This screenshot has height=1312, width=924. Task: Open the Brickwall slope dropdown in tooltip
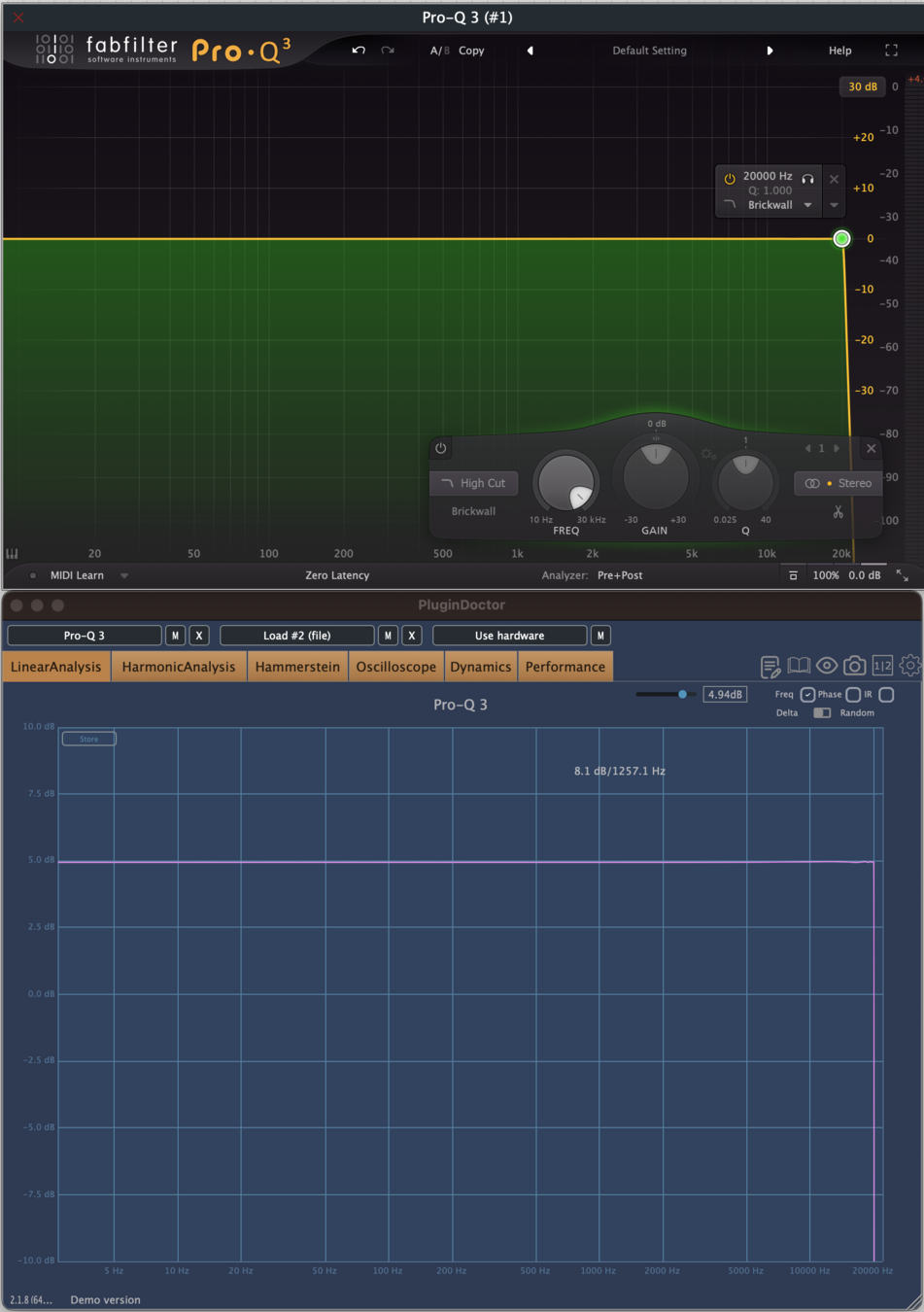click(x=807, y=205)
